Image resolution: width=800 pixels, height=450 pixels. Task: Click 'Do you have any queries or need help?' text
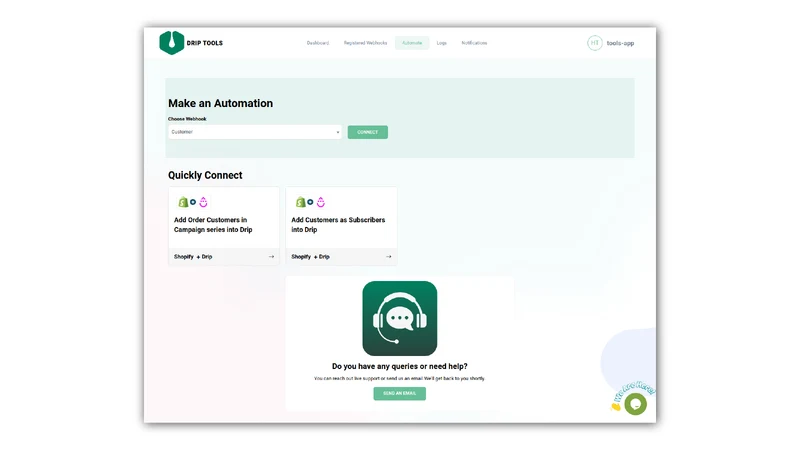click(x=399, y=366)
